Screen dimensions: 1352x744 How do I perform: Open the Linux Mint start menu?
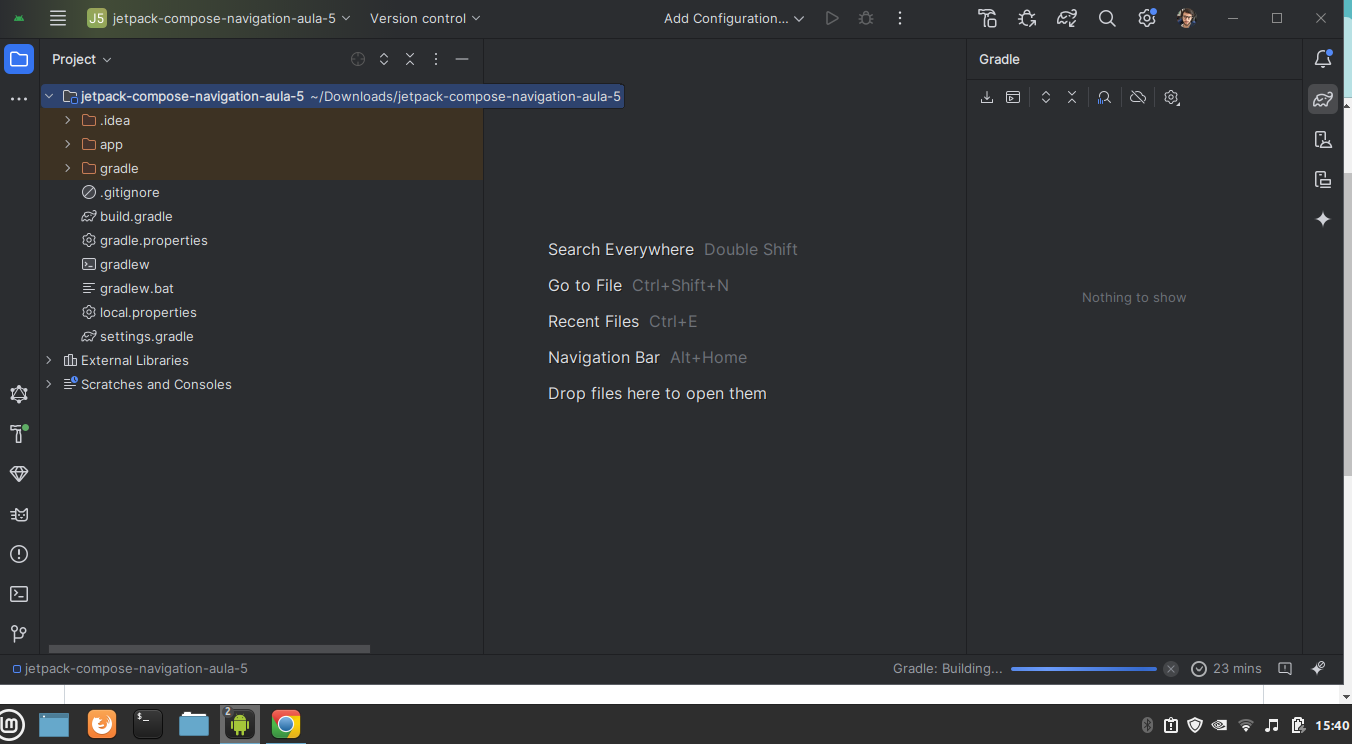(11, 724)
